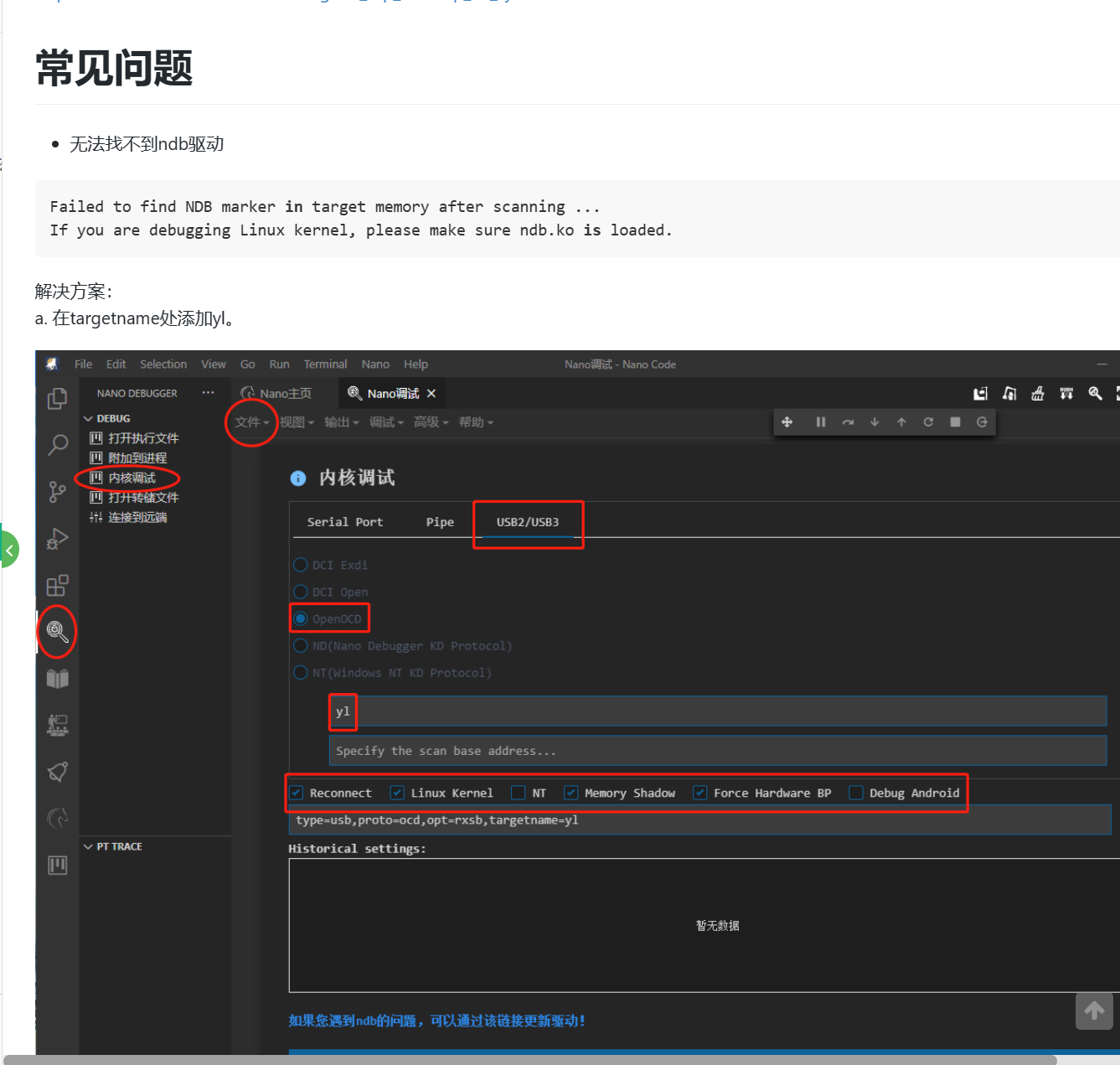Collapse the DEBUG section
The height and width of the screenshot is (1065, 1120).
[106, 418]
